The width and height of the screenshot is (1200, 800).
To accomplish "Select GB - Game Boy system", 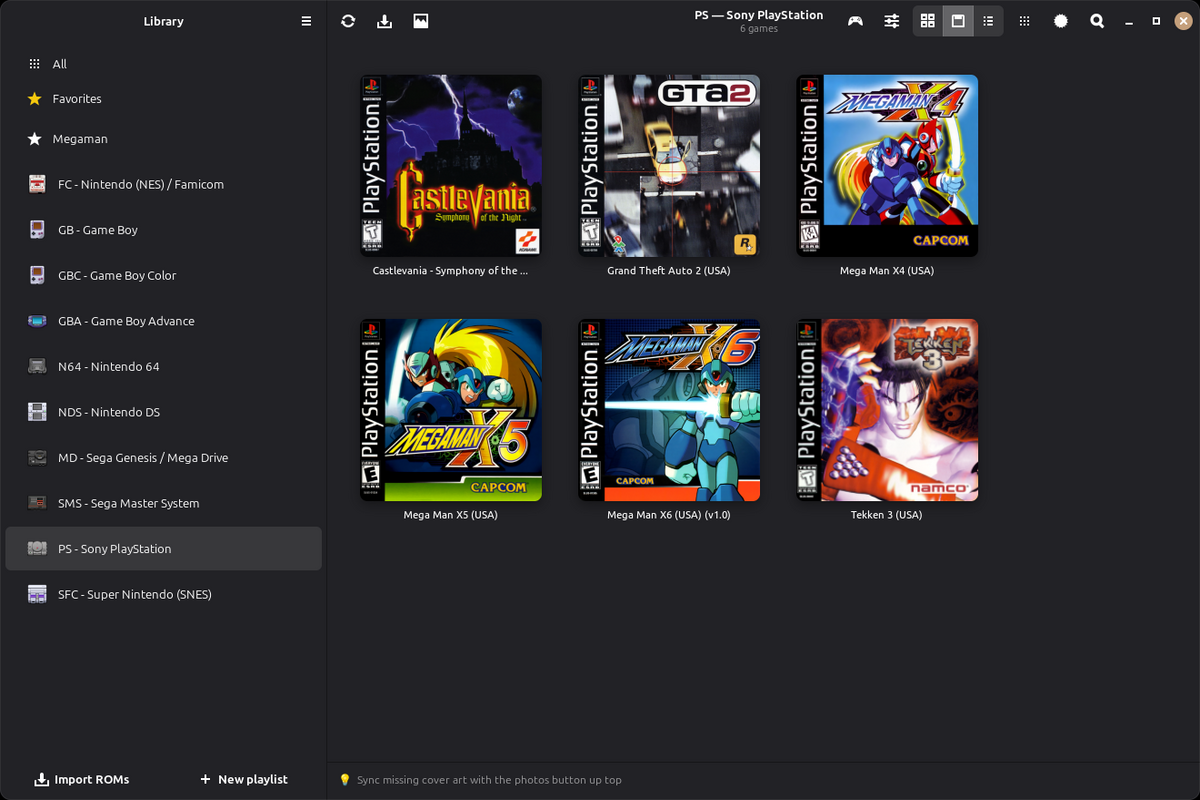I will tap(164, 230).
